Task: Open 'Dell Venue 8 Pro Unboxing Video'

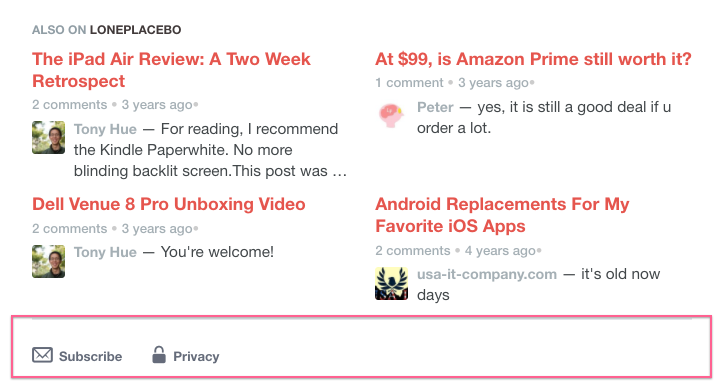Action: coord(169,204)
